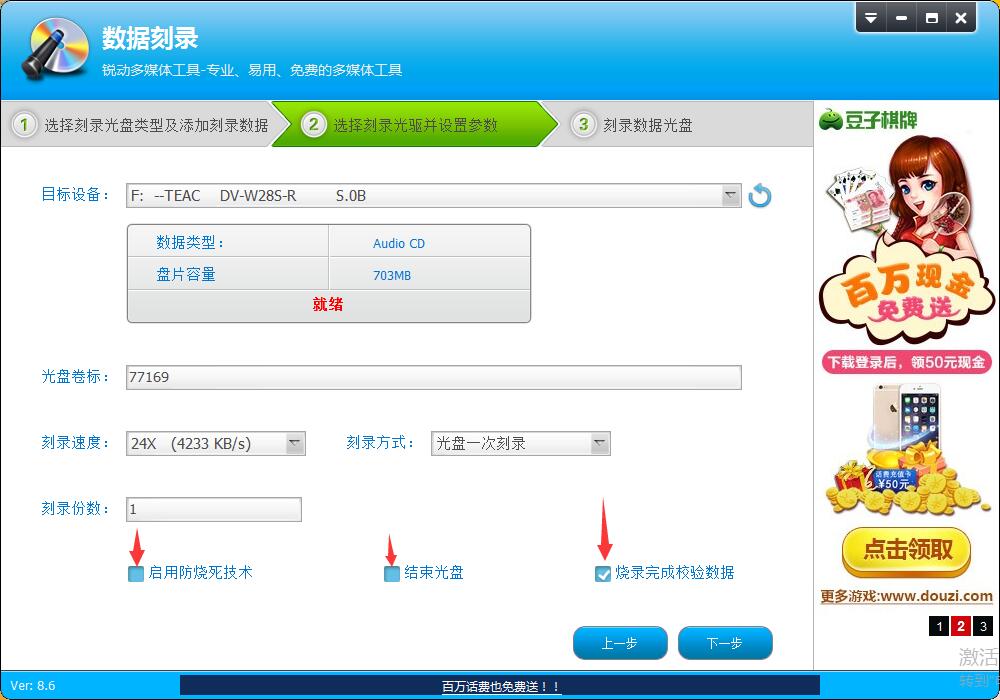Click the 刻录份数 copies field
The height and width of the screenshot is (700, 1000).
point(213,509)
